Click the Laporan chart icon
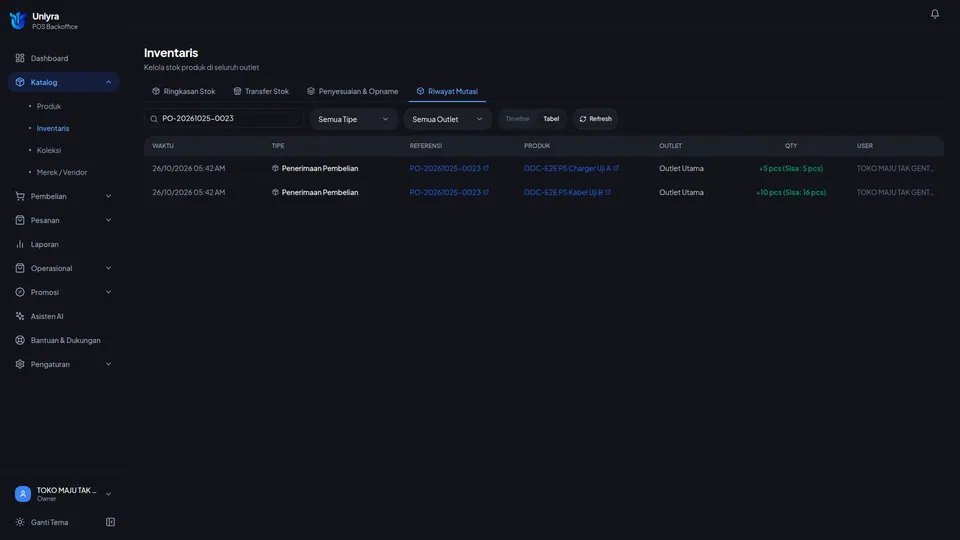This screenshot has width=960, height=540. [20, 244]
